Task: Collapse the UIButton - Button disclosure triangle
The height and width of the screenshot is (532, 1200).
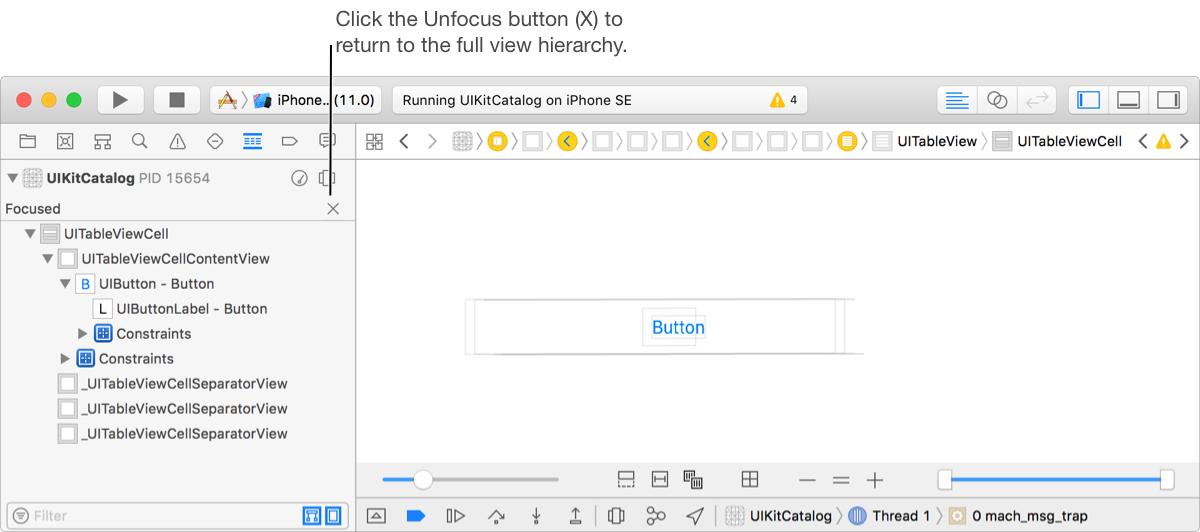Action: click(65, 284)
